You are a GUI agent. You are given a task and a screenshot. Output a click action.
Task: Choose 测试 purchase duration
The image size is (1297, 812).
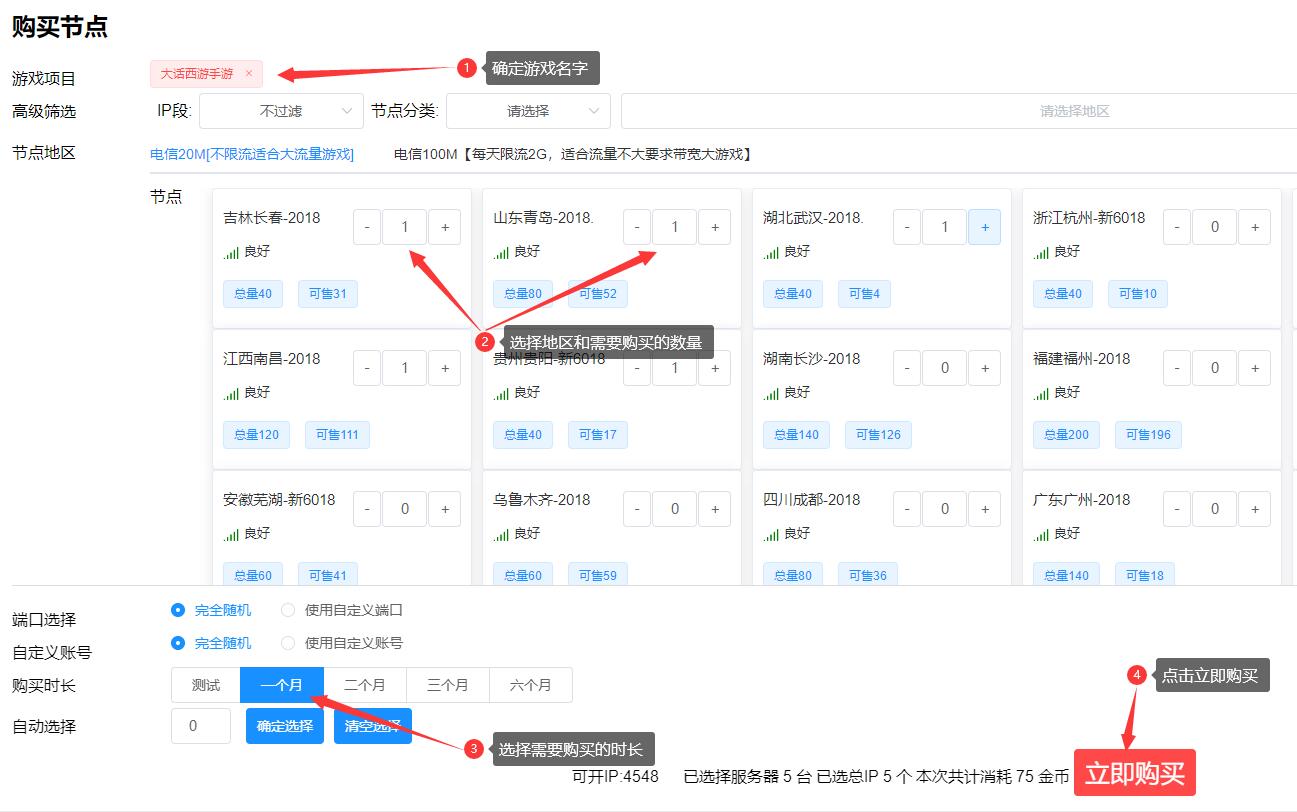tap(206, 685)
